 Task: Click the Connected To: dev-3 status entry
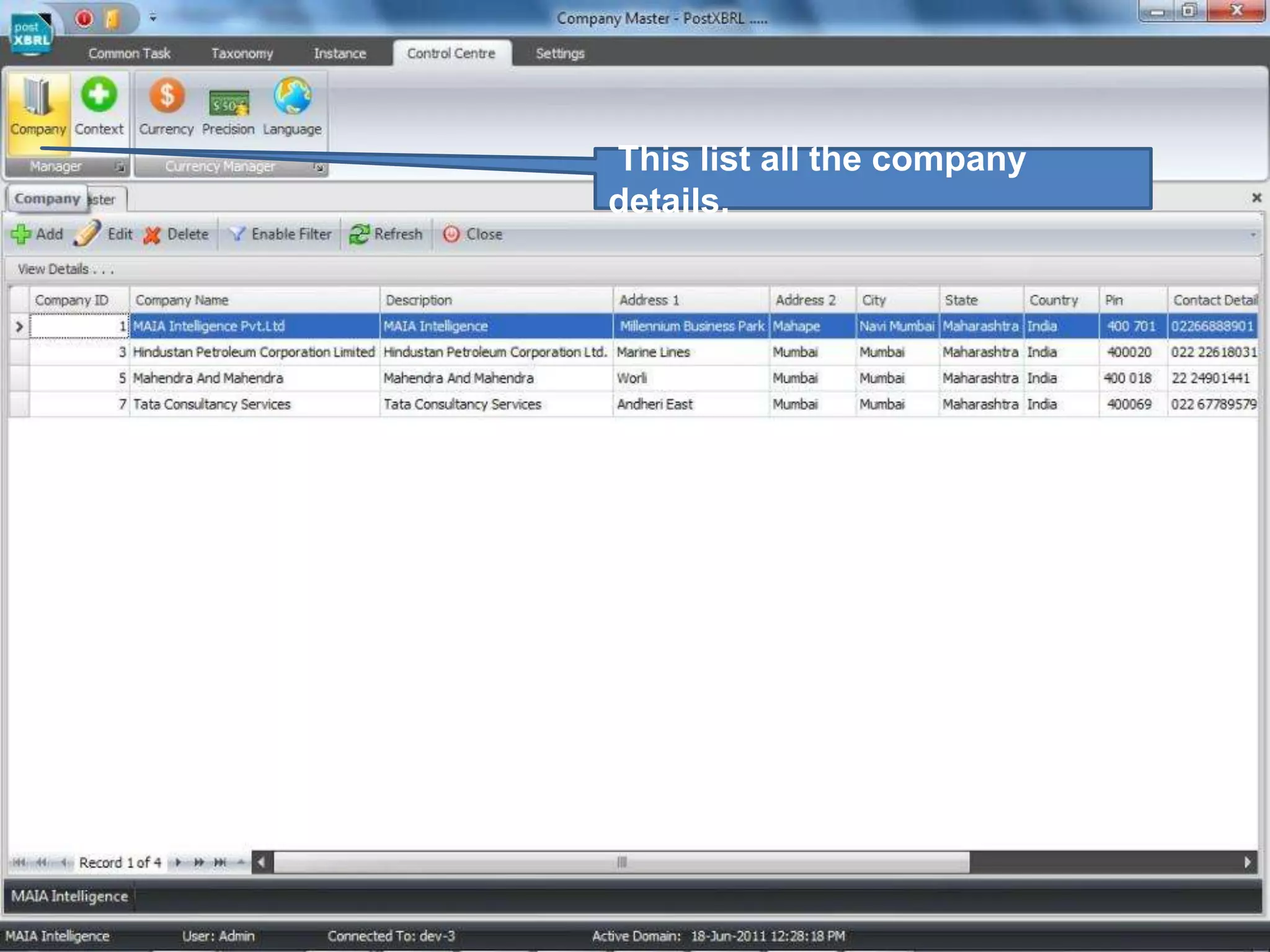tap(391, 936)
